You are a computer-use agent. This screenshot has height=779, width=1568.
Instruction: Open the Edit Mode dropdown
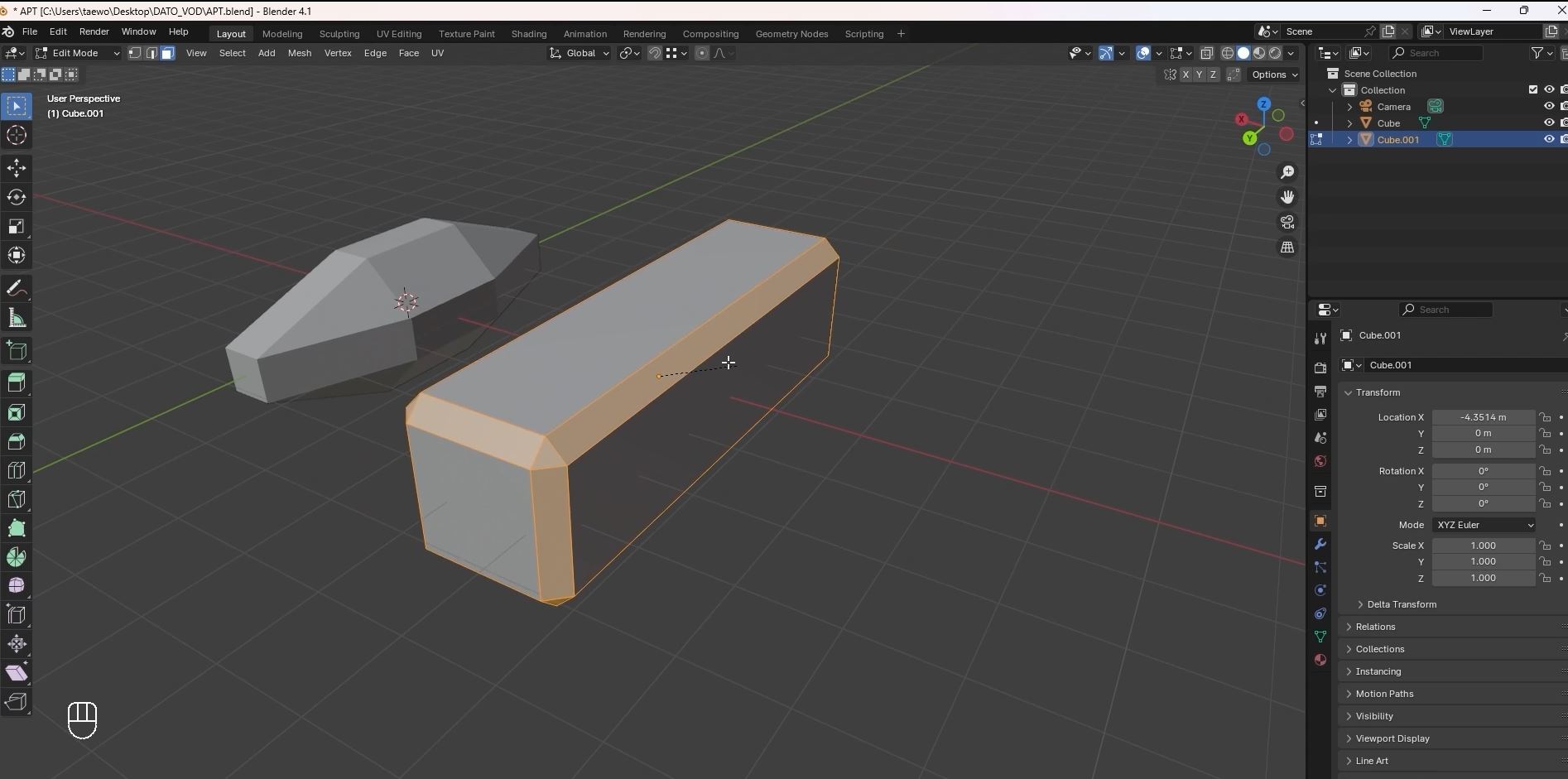(x=78, y=53)
